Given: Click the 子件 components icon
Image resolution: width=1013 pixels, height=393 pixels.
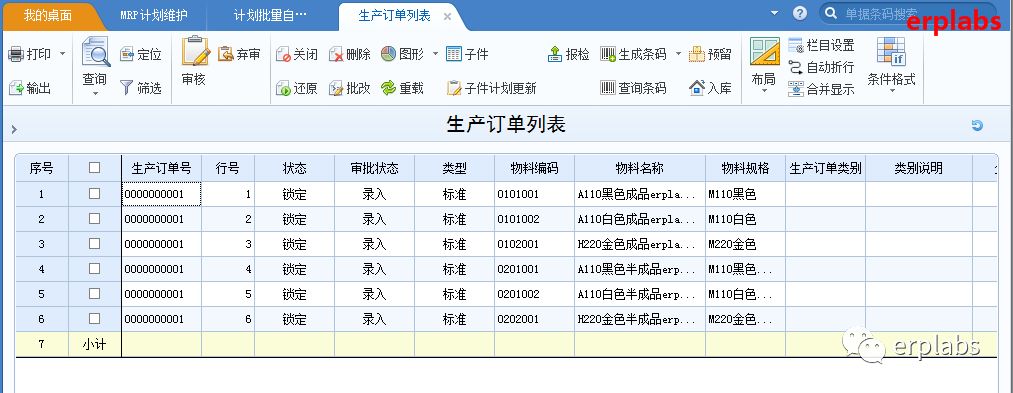Looking at the screenshot, I should (x=454, y=54).
